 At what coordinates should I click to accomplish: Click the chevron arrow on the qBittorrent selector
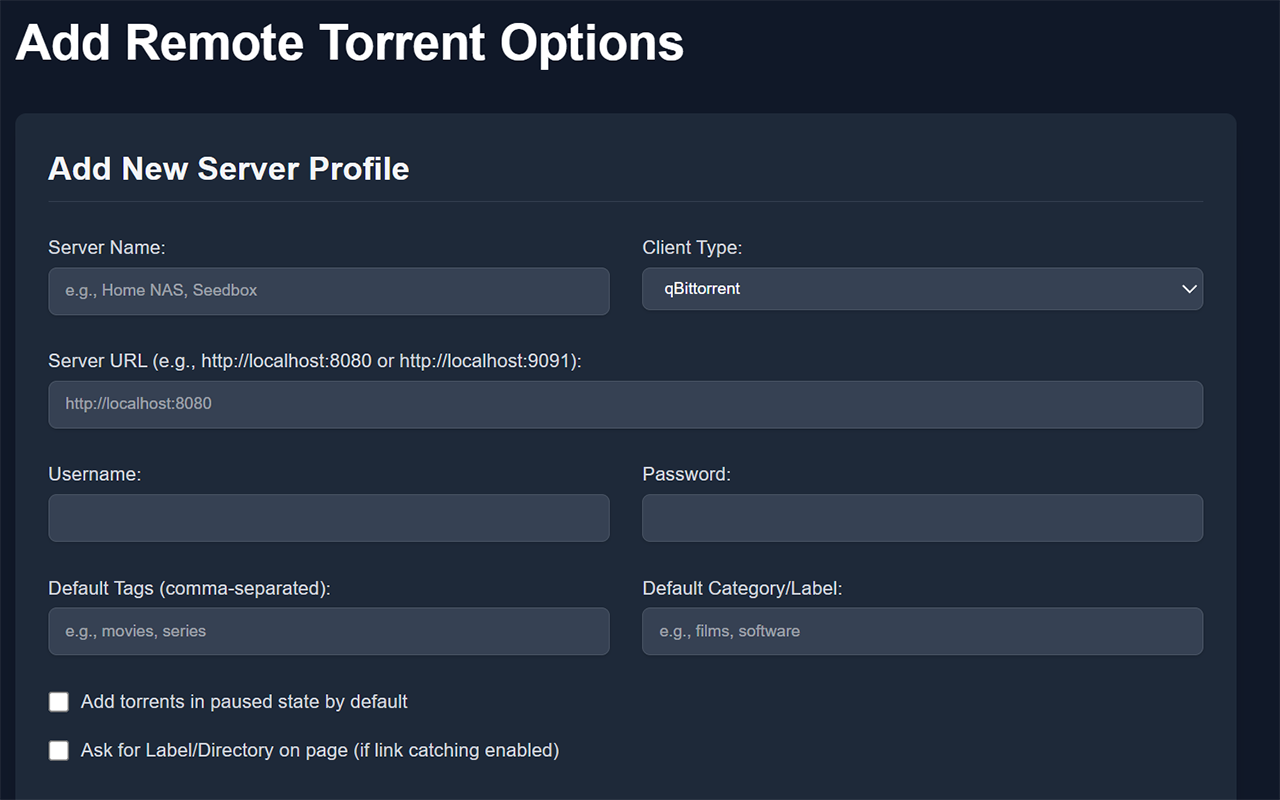point(1189,289)
